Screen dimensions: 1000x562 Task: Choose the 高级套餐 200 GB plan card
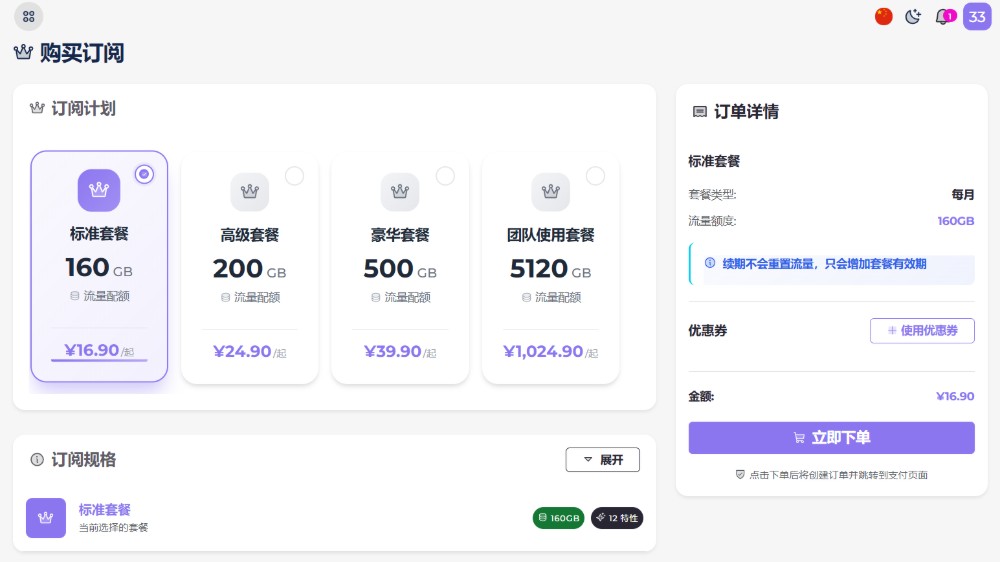[249, 268]
